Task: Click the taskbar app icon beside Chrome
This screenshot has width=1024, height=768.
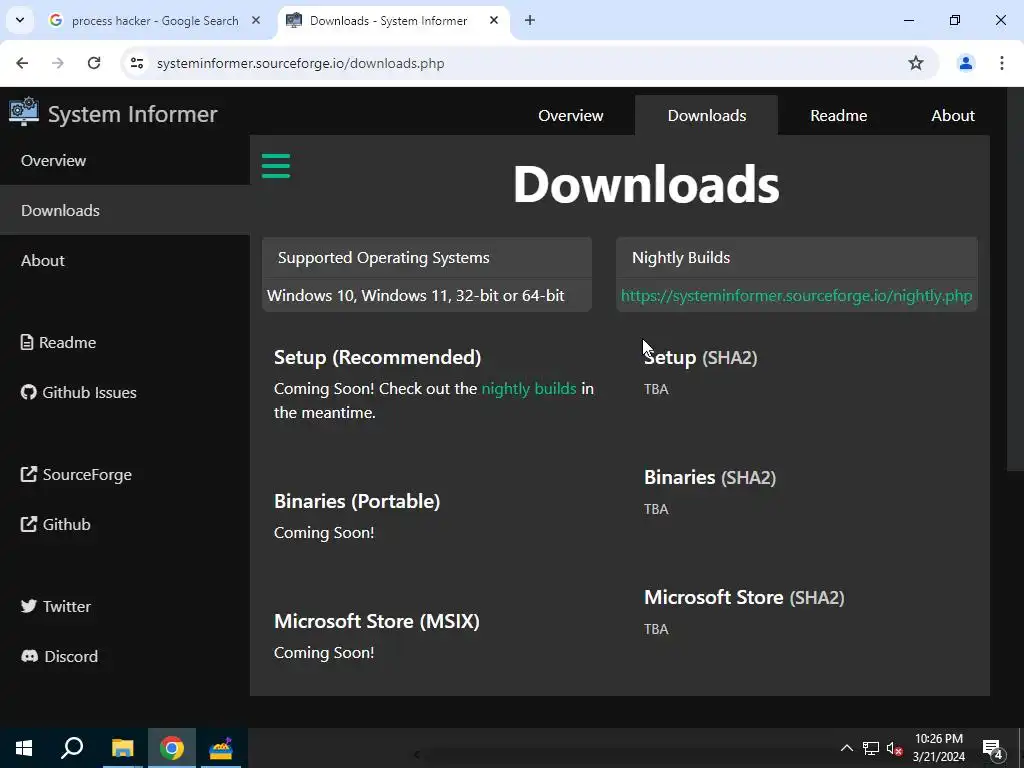Action: (x=221, y=748)
